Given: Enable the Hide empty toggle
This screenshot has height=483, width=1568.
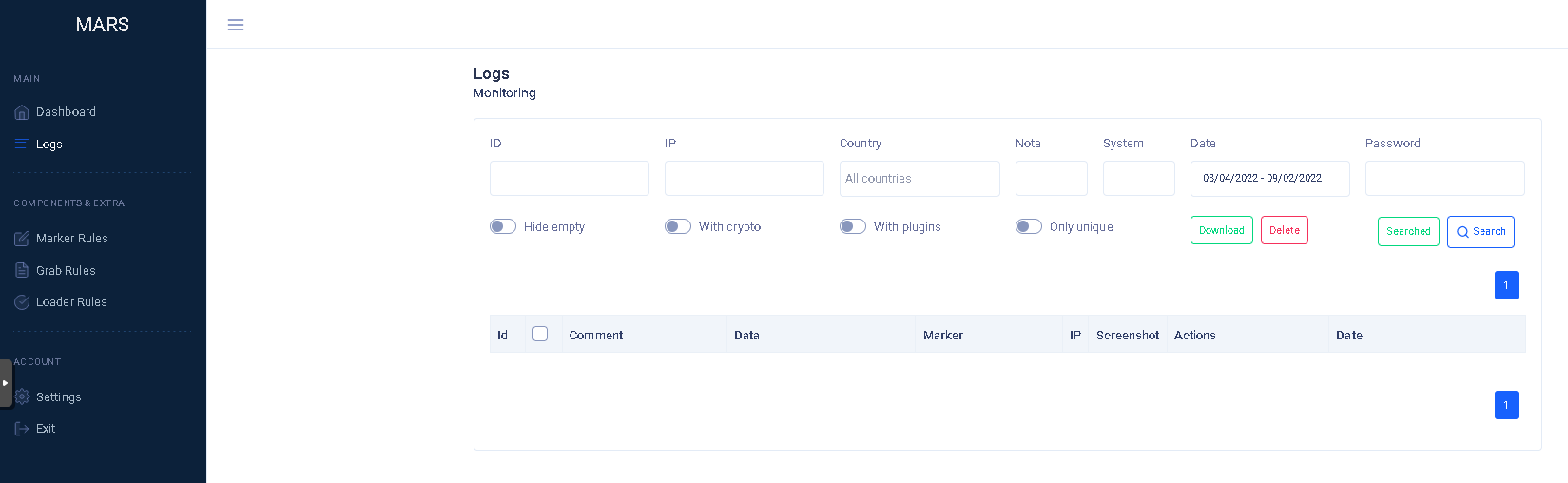Looking at the screenshot, I should click(x=503, y=226).
